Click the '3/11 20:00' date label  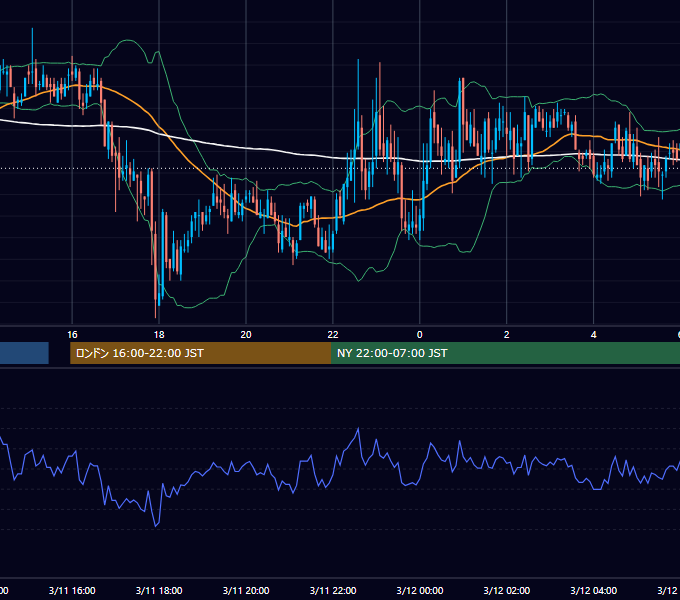click(246, 590)
